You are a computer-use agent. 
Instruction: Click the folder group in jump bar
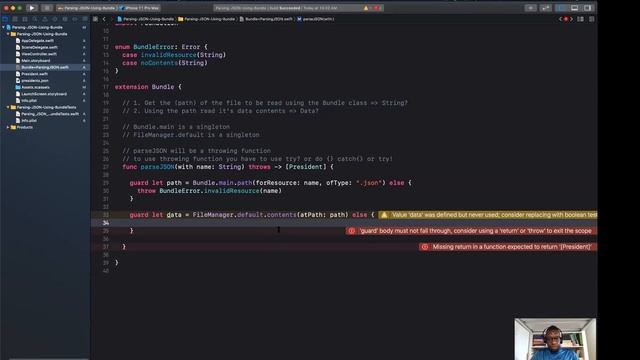tap(207, 19)
